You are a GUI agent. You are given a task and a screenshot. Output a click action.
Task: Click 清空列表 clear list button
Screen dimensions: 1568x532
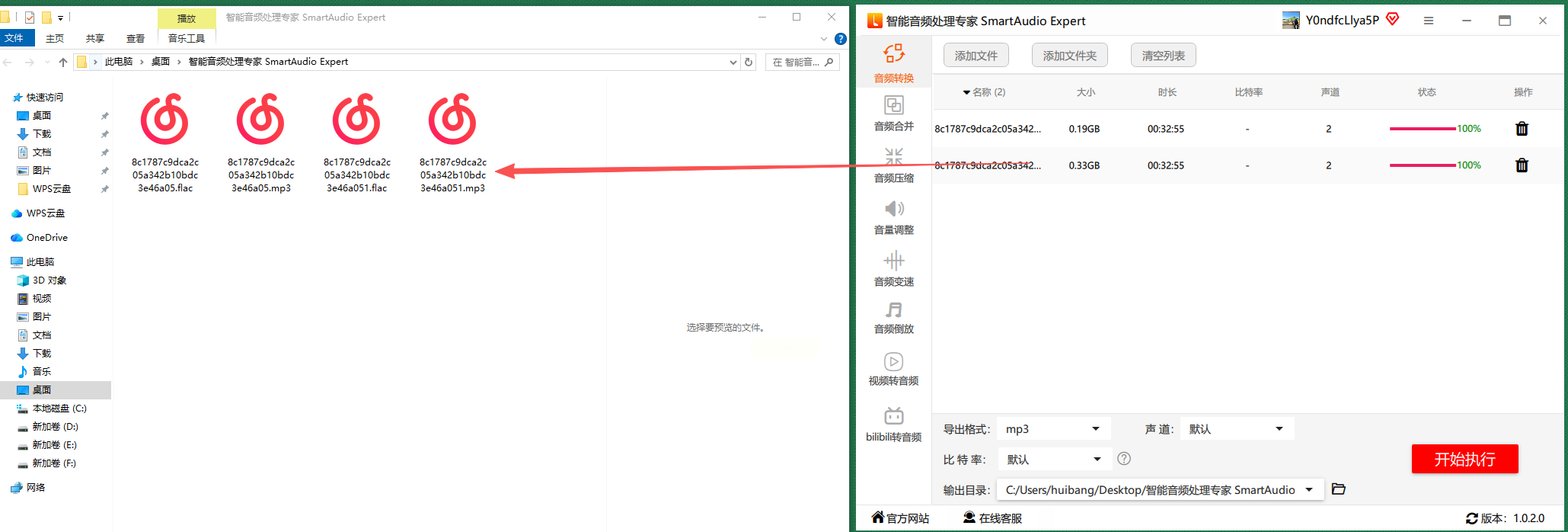tap(1163, 56)
